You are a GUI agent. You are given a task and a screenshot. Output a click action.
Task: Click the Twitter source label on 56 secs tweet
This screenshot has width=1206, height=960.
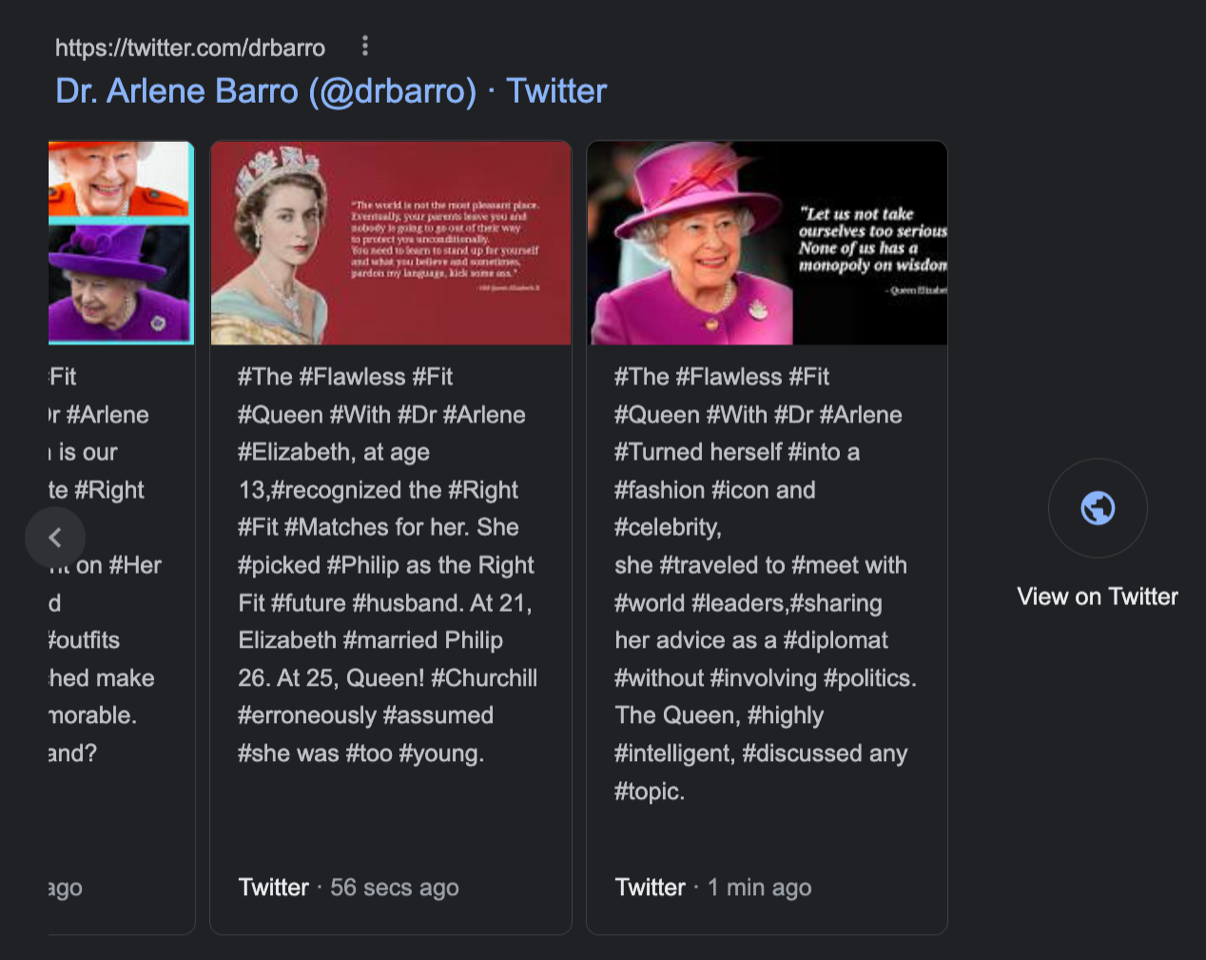pos(273,887)
